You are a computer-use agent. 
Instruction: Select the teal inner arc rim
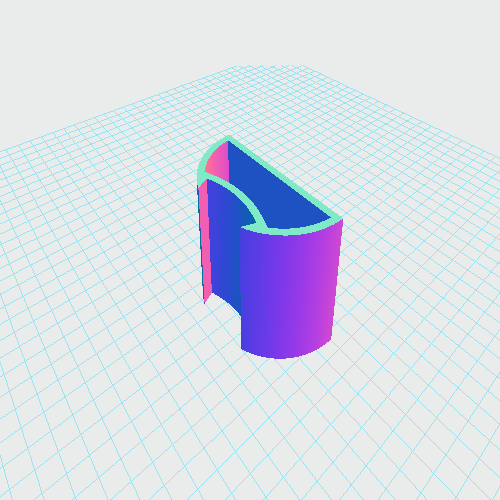(237, 197)
